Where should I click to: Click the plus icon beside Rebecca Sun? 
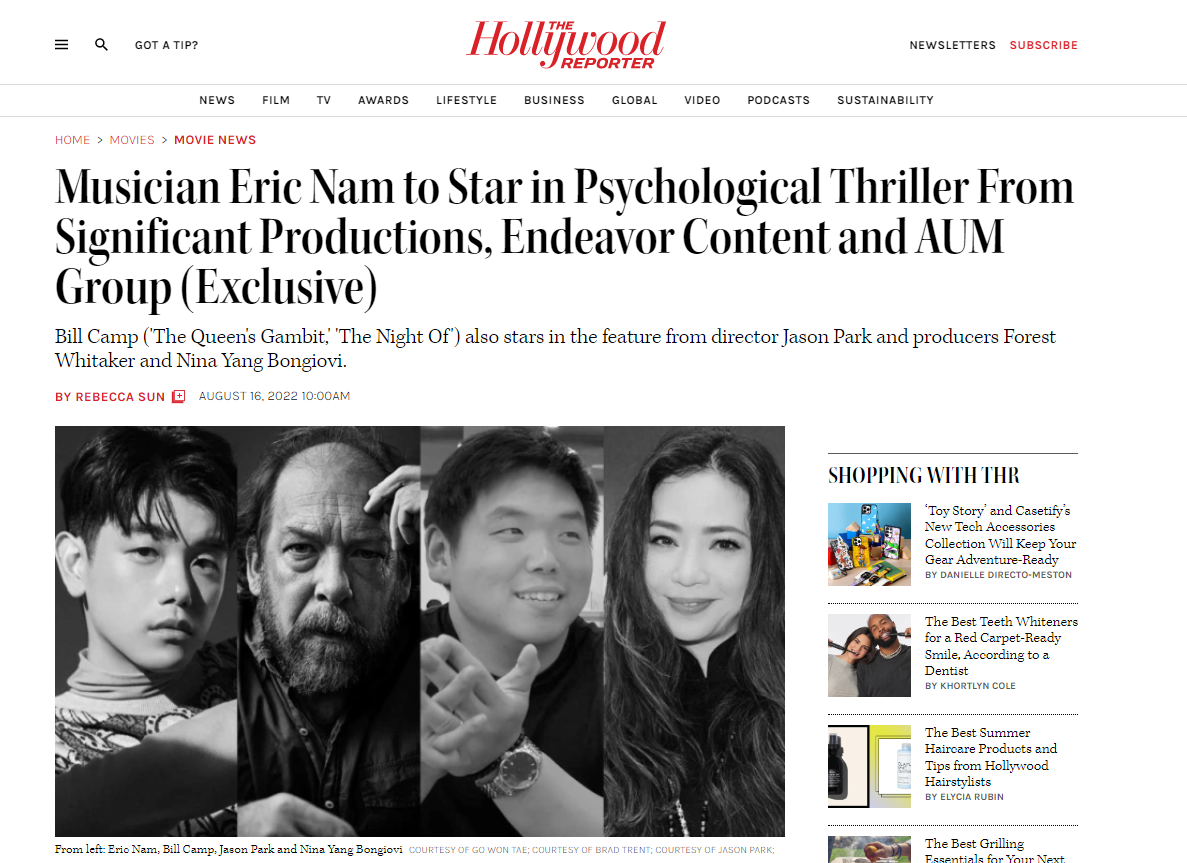click(179, 396)
